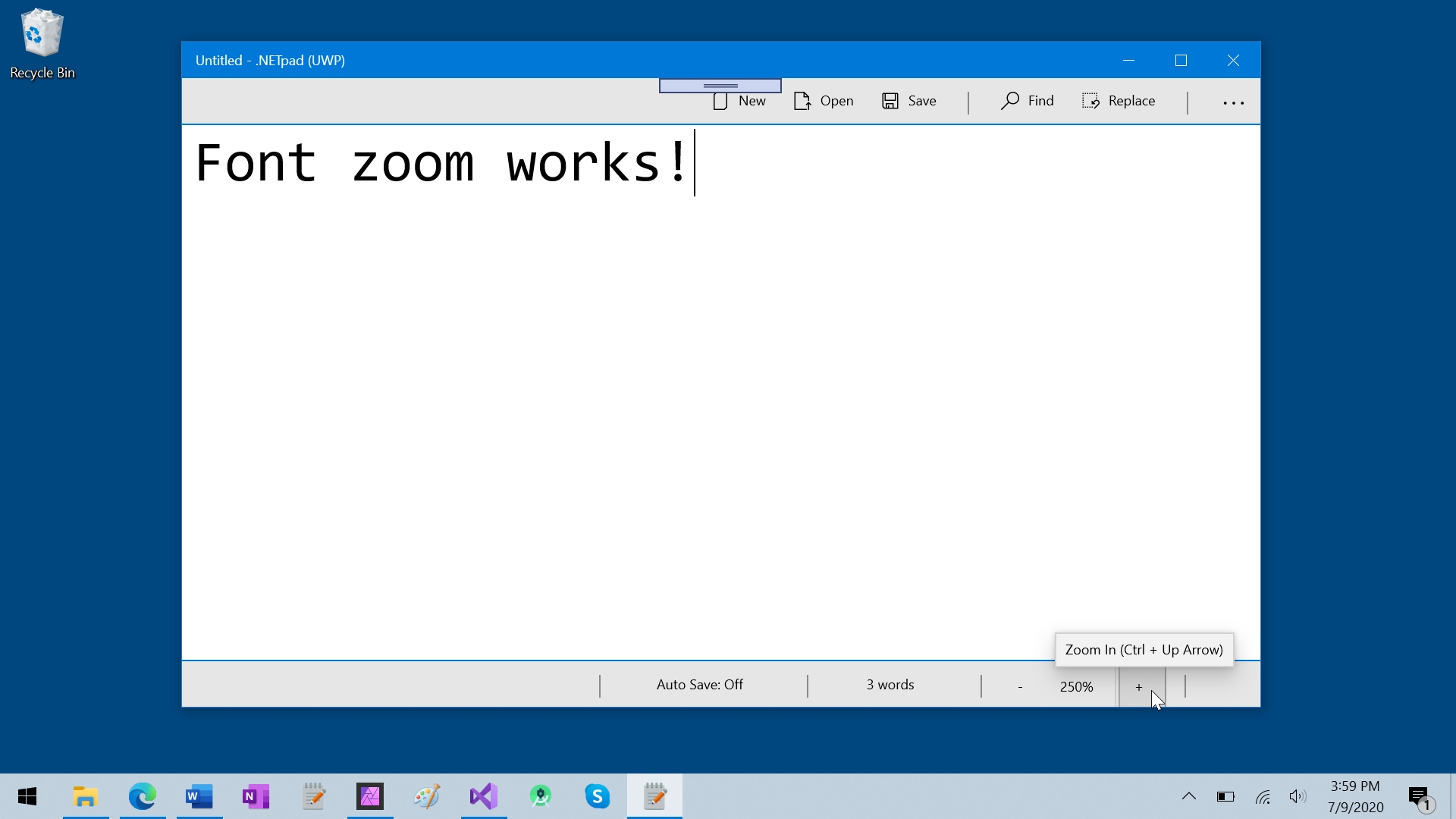Zoom out with the minus button
The width and height of the screenshot is (1456, 819).
point(1020,687)
